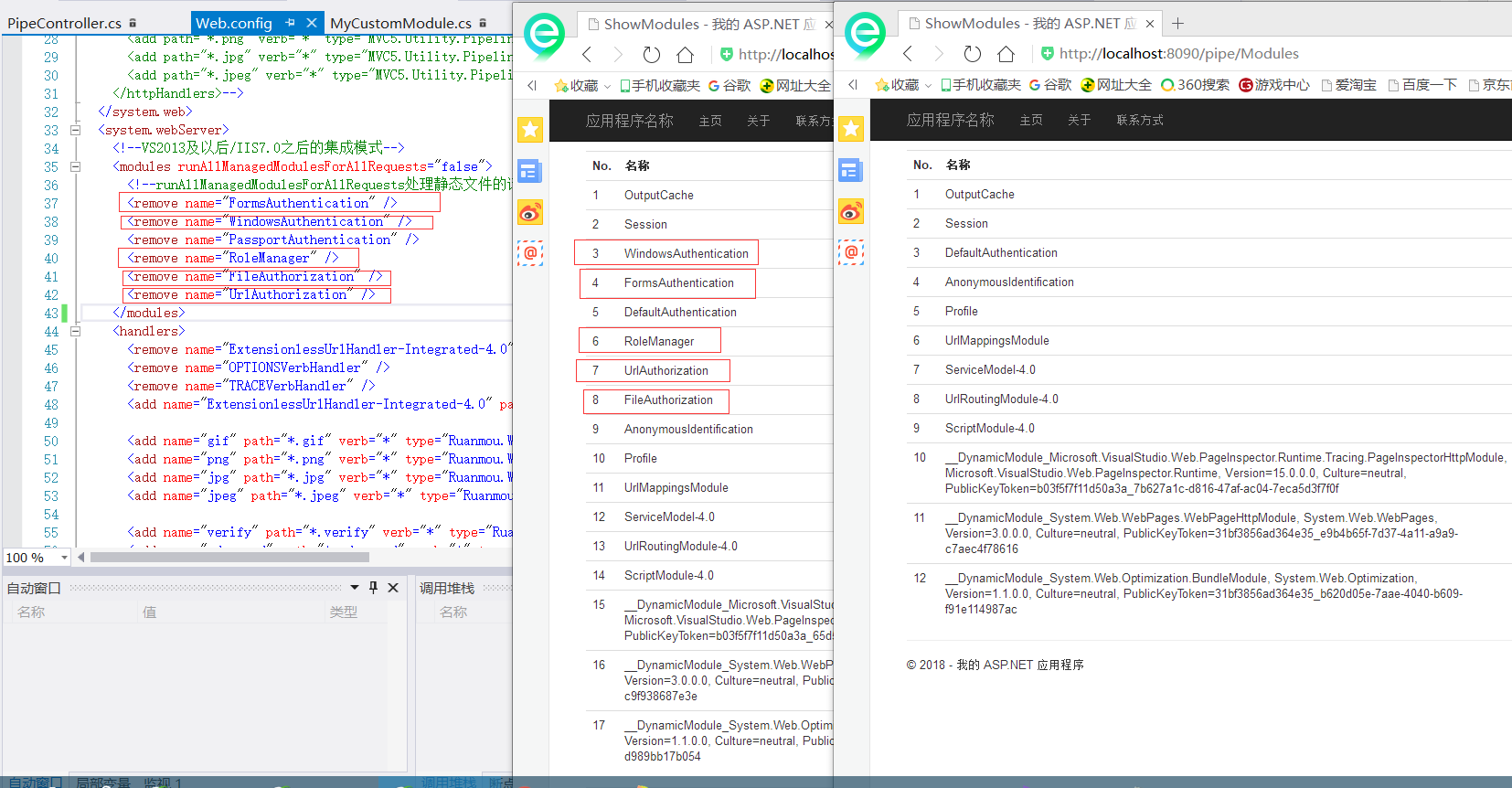This screenshot has width=1512, height=788.
Task: Expand the 收藏 dropdown in right browser
Action: [928, 85]
